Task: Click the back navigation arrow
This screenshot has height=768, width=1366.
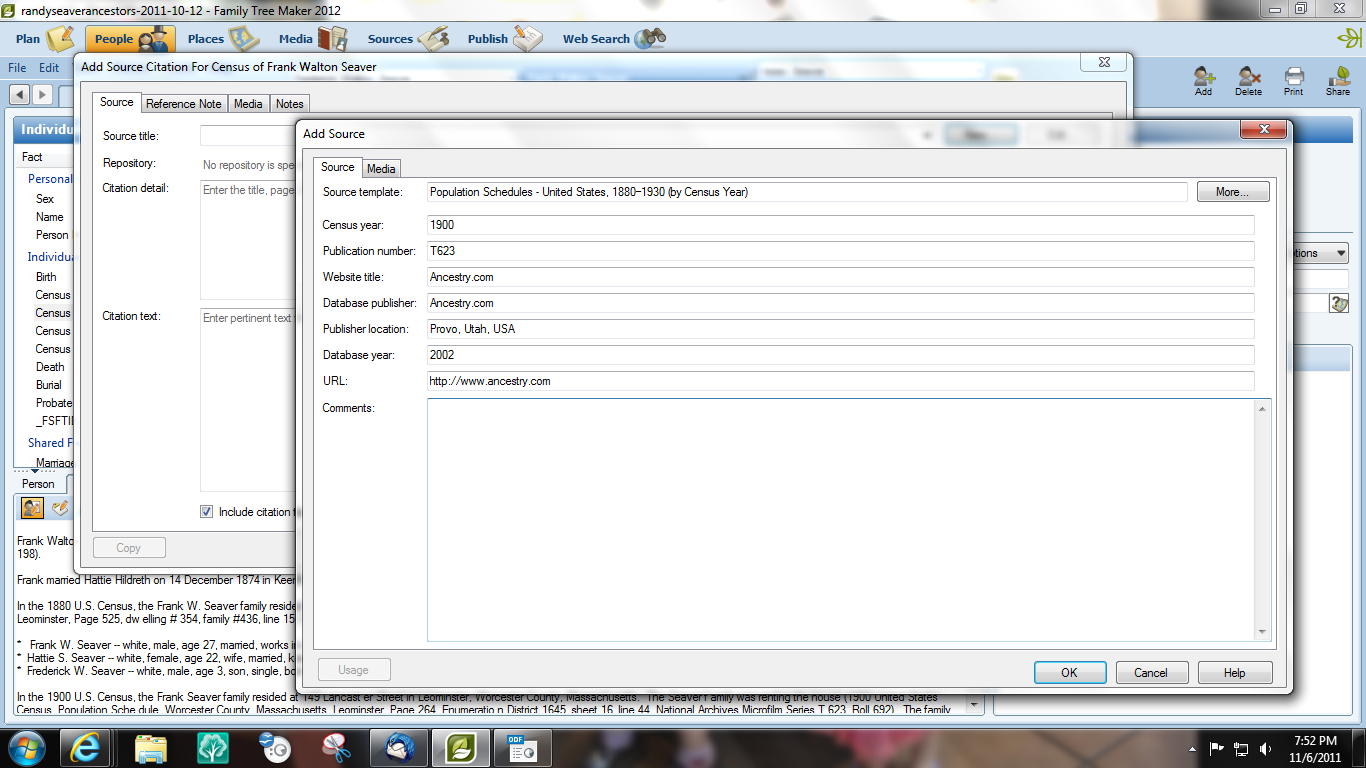Action: (x=19, y=94)
